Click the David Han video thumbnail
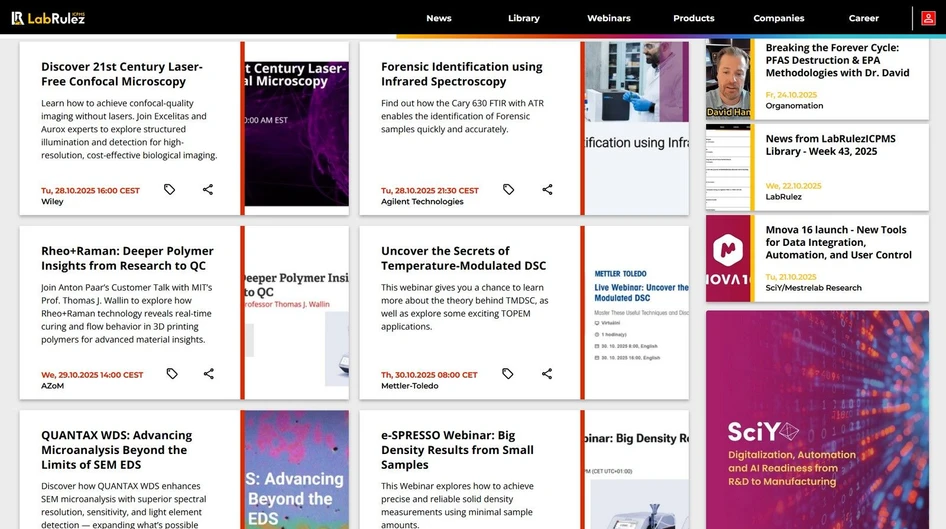This screenshot has width=946, height=529. 728,79
